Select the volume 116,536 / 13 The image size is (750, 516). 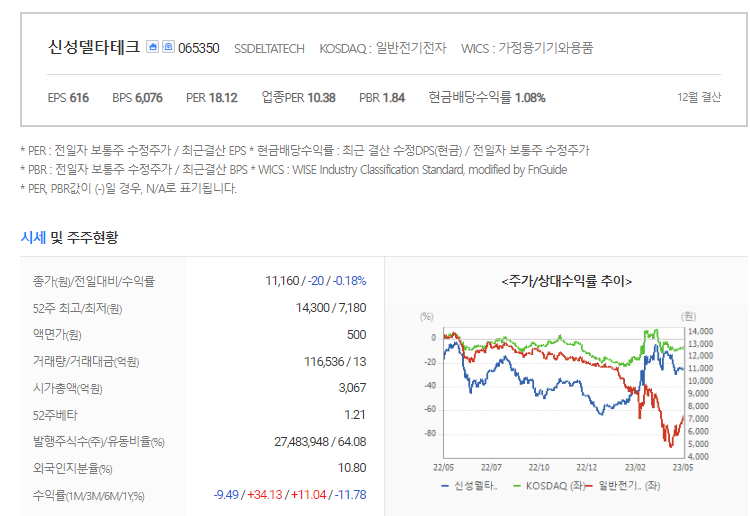pos(335,362)
